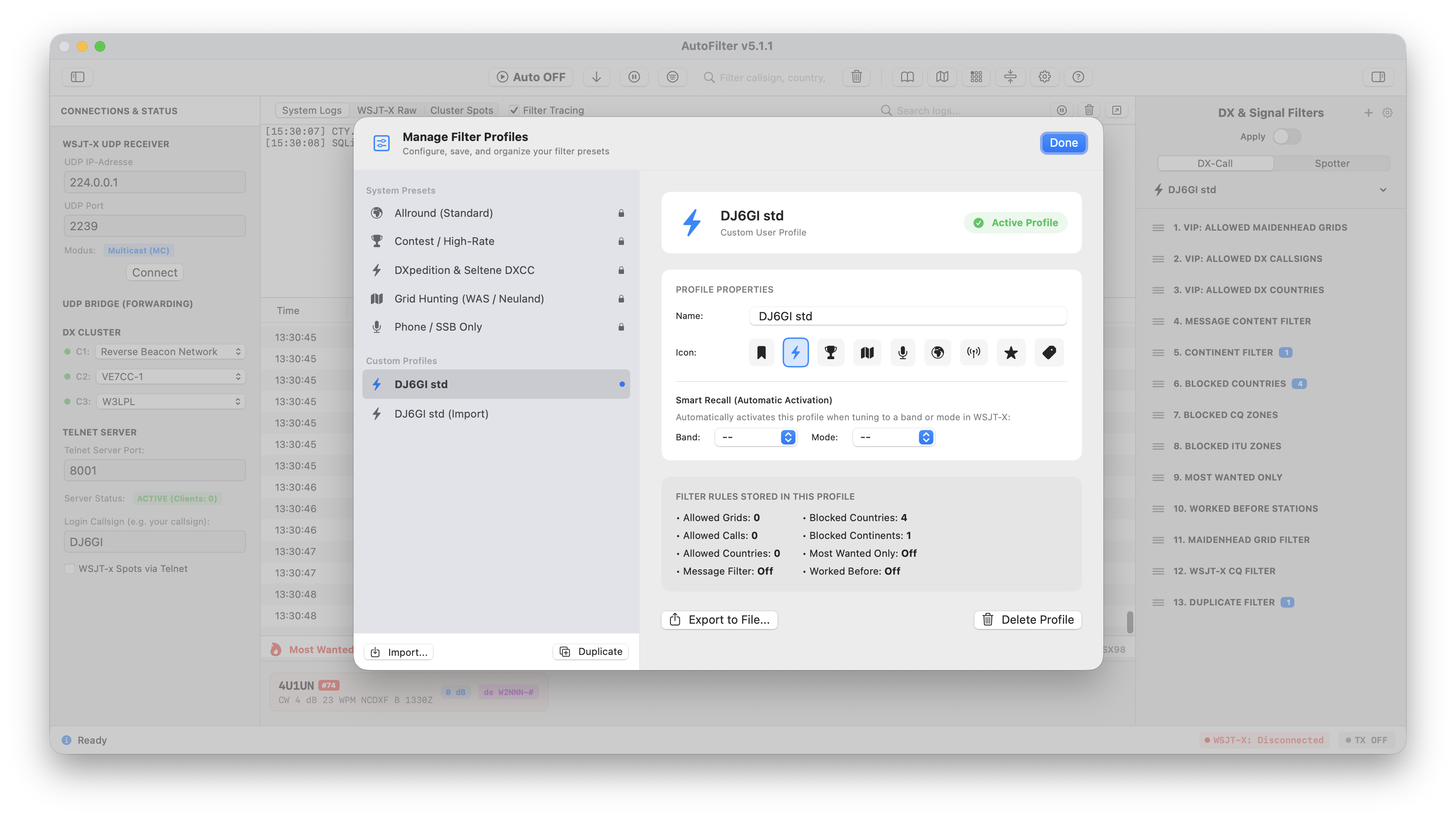Choose the trophy icon for the profile
1456x820 pixels.
point(830,352)
